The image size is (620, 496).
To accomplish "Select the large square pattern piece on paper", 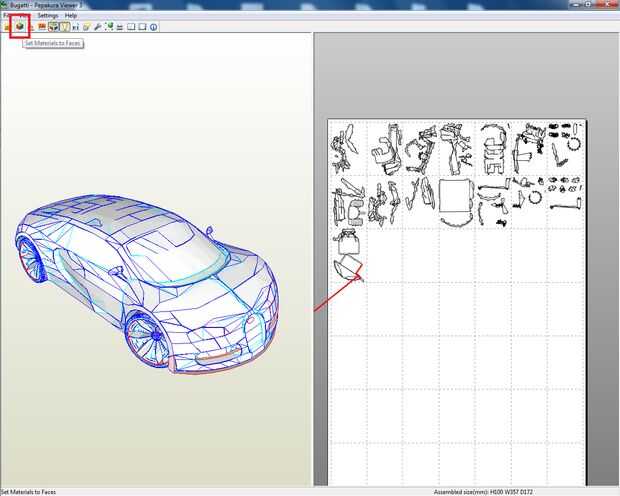I will (454, 196).
